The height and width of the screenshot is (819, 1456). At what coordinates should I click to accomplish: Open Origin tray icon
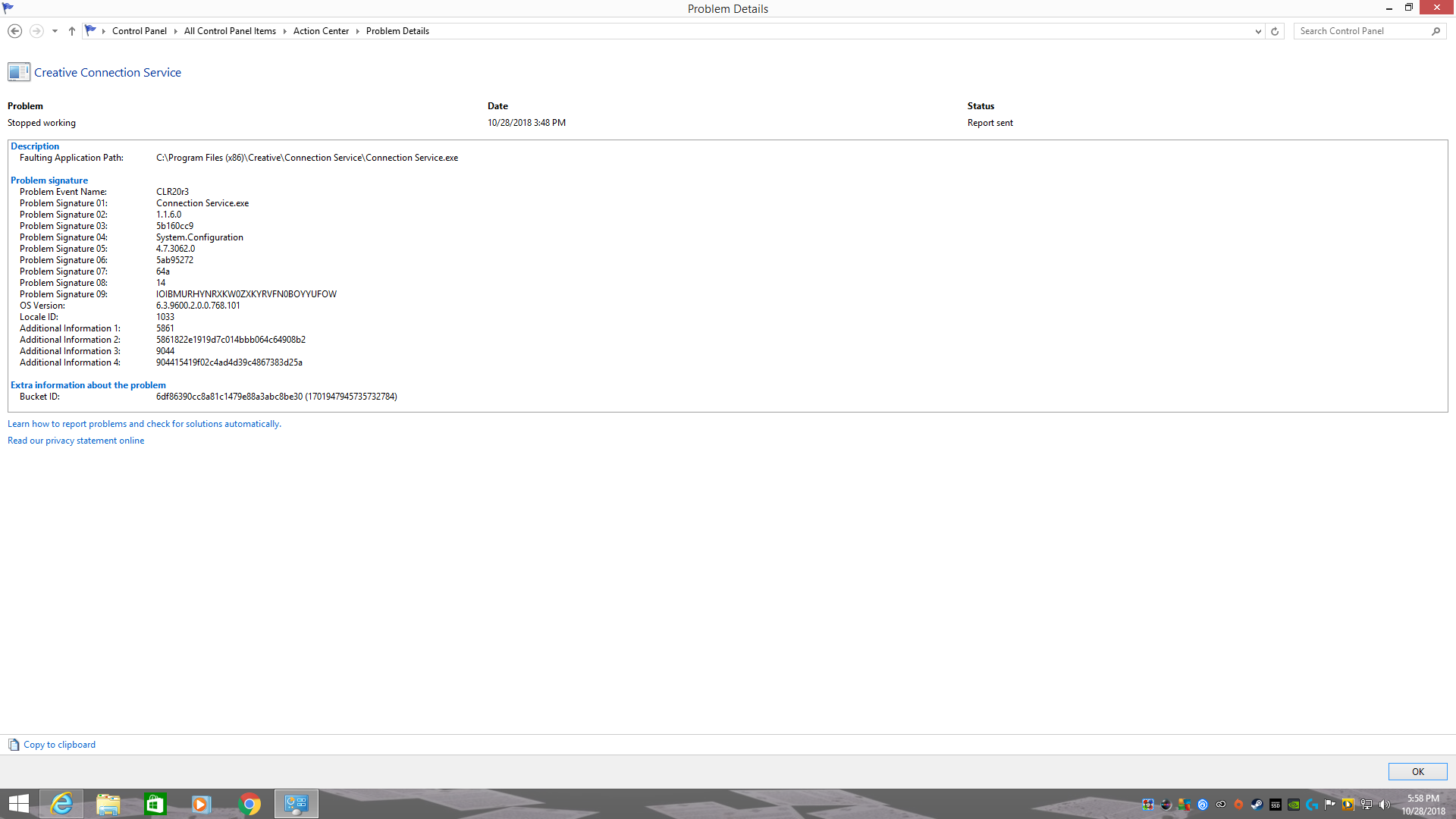pyautogui.click(x=1238, y=805)
